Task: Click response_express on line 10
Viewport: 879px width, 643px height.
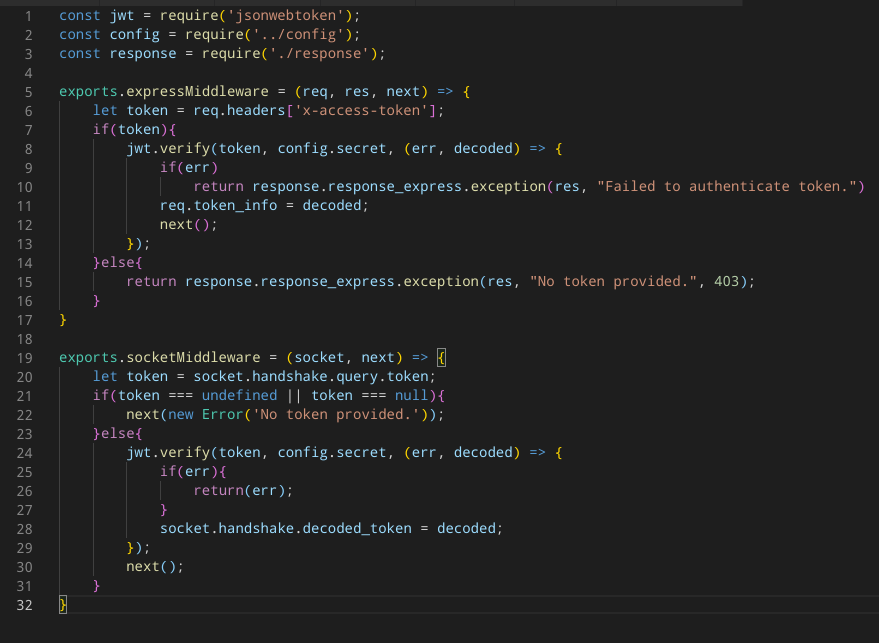Action: pyautogui.click(x=395, y=187)
